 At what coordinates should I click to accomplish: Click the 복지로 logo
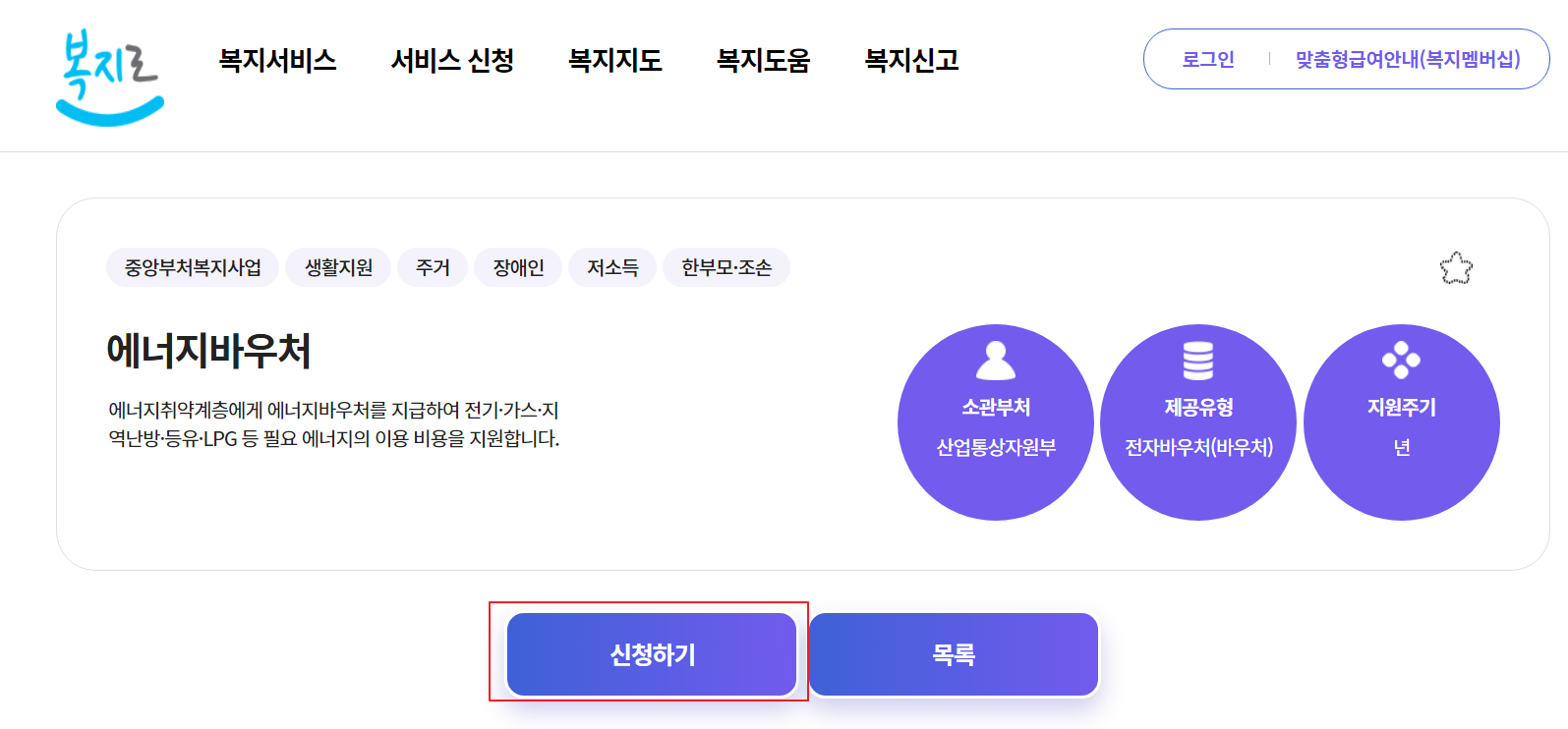coord(109,78)
